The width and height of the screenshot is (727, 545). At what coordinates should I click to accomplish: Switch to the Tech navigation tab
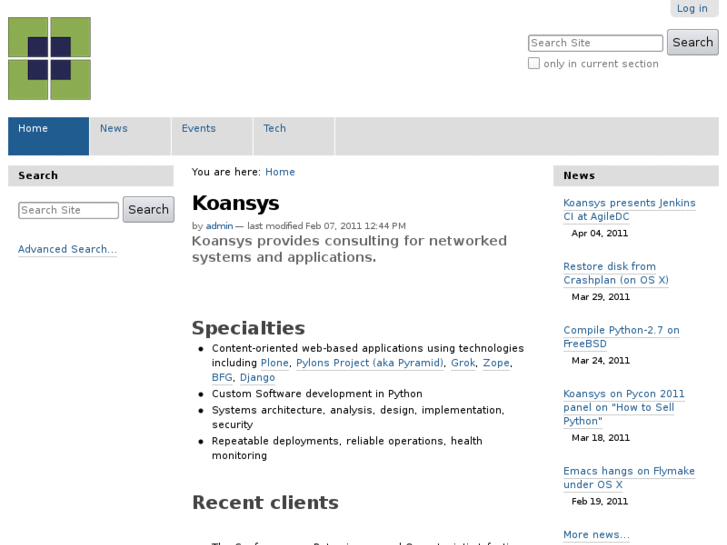(293, 136)
